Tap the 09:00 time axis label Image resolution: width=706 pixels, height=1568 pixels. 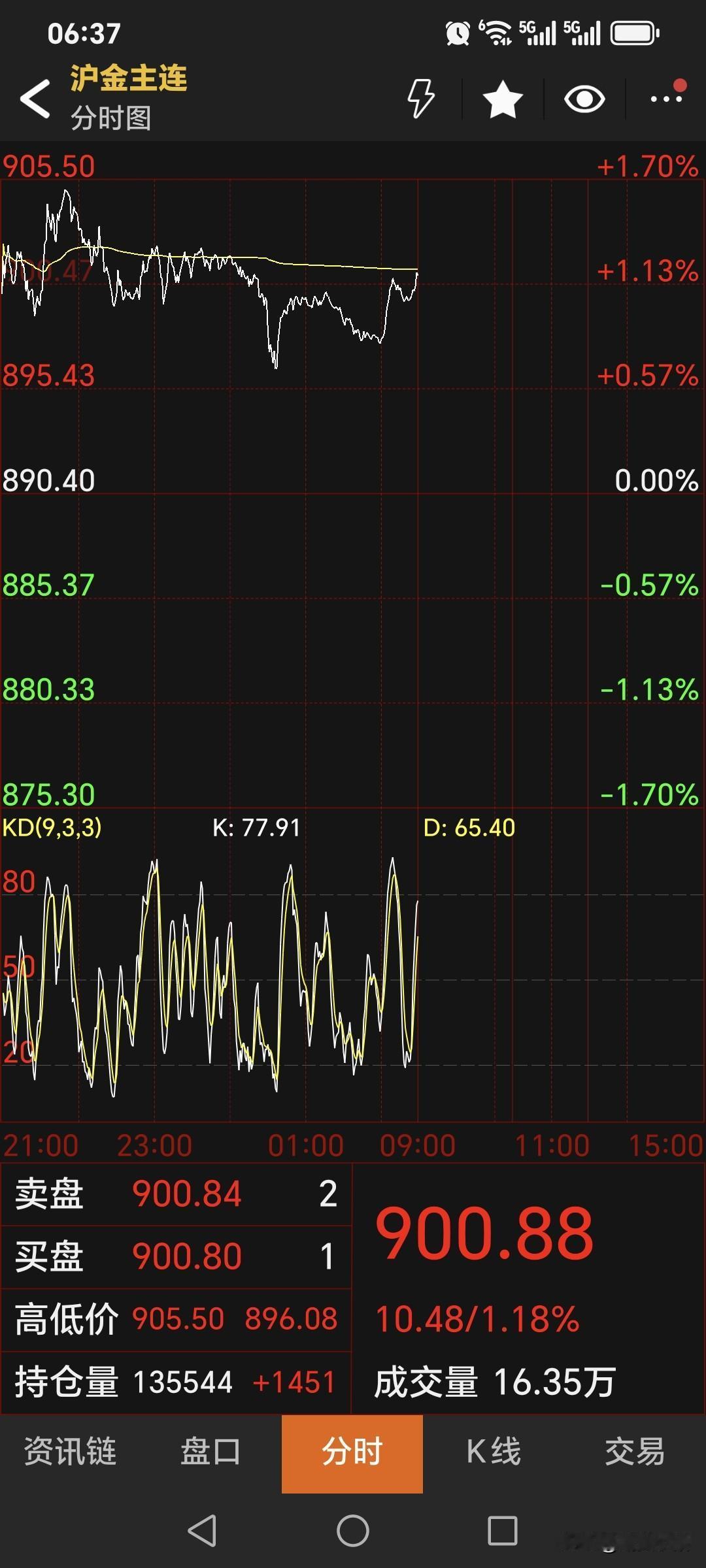tap(418, 1145)
